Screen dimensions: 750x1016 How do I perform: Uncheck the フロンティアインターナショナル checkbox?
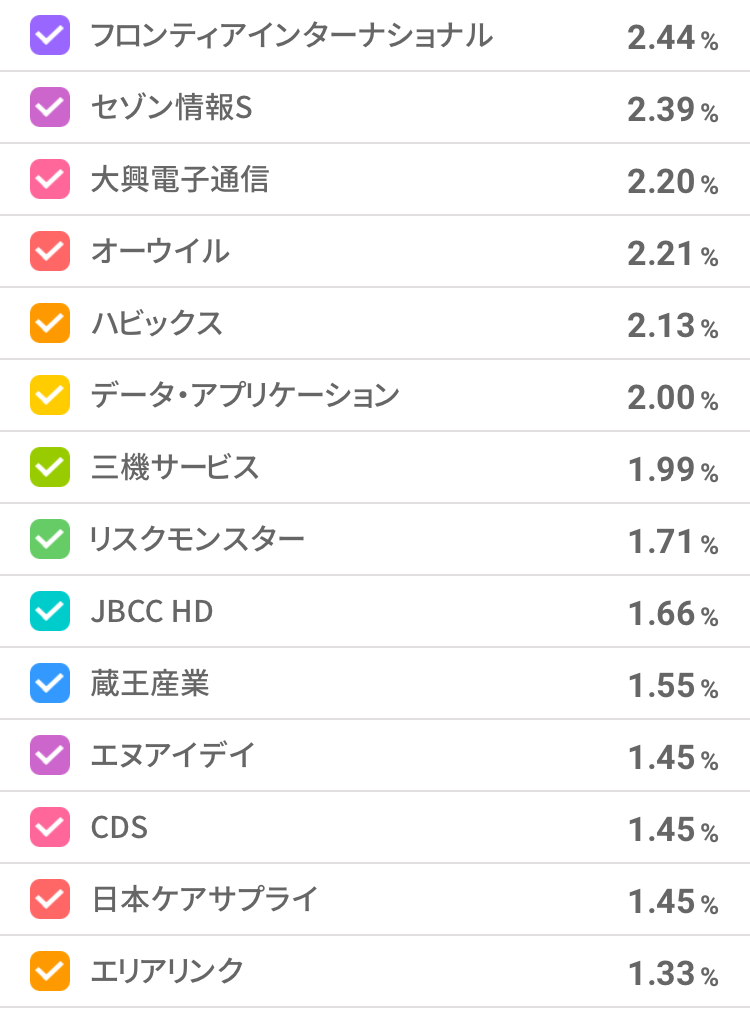(x=50, y=36)
